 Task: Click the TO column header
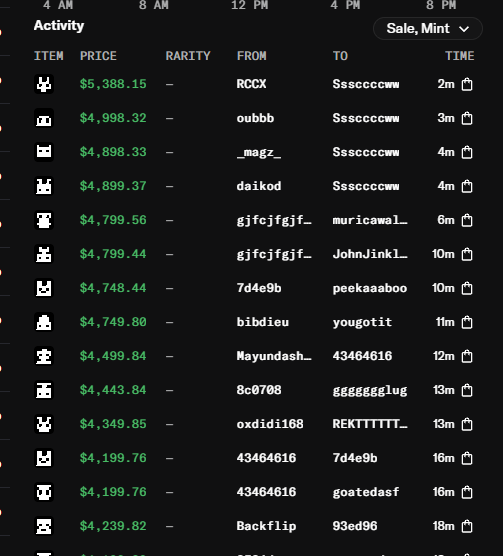340,56
